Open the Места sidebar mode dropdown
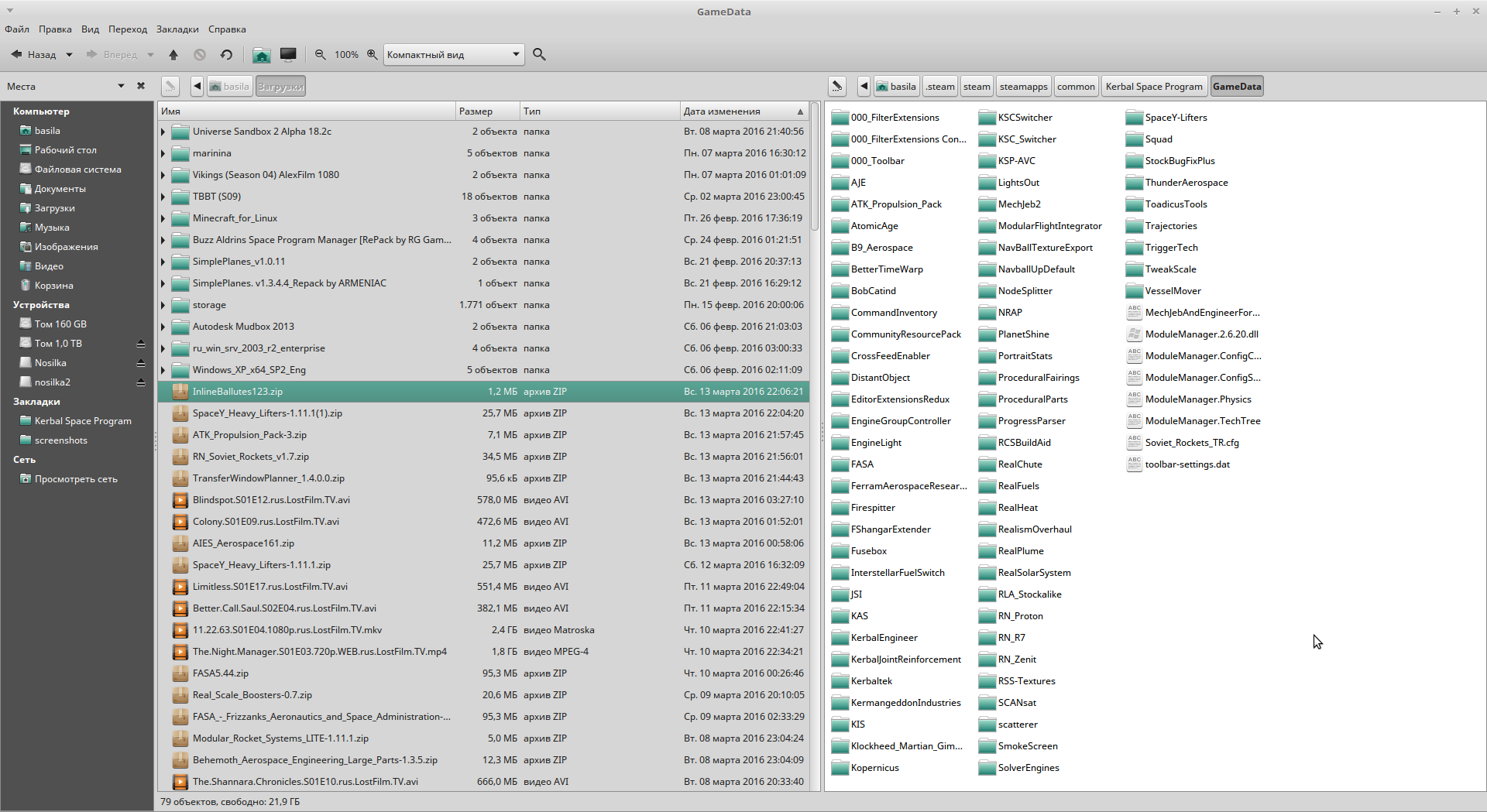 coord(121,86)
